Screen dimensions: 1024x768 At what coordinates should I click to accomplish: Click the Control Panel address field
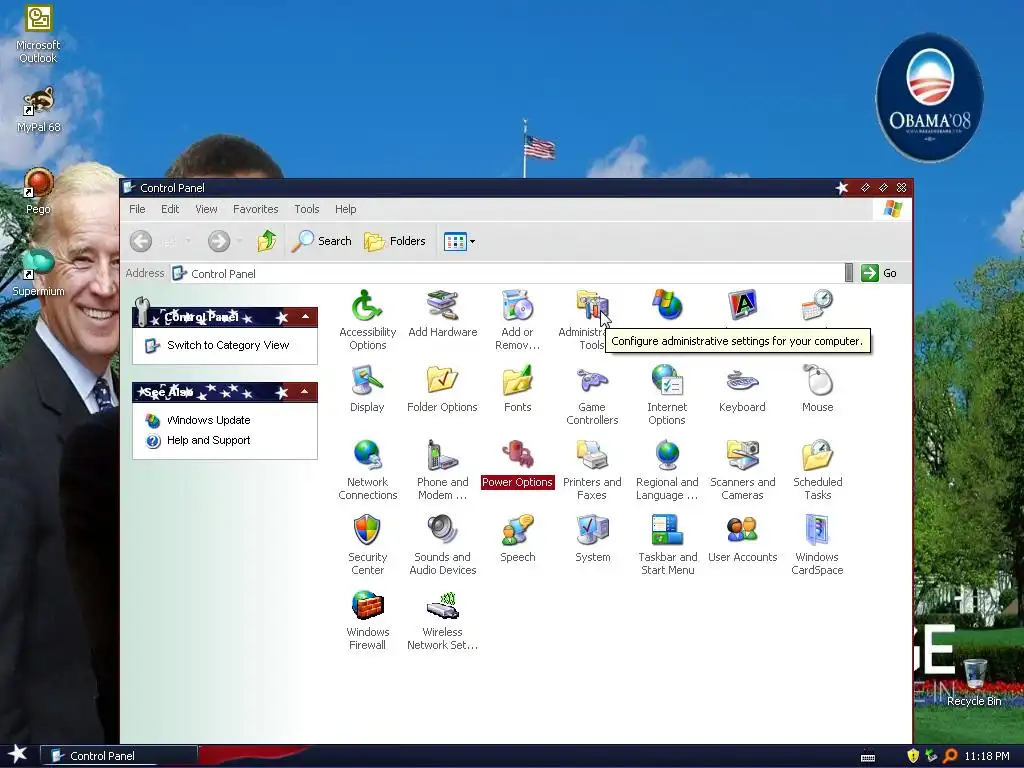click(x=507, y=274)
